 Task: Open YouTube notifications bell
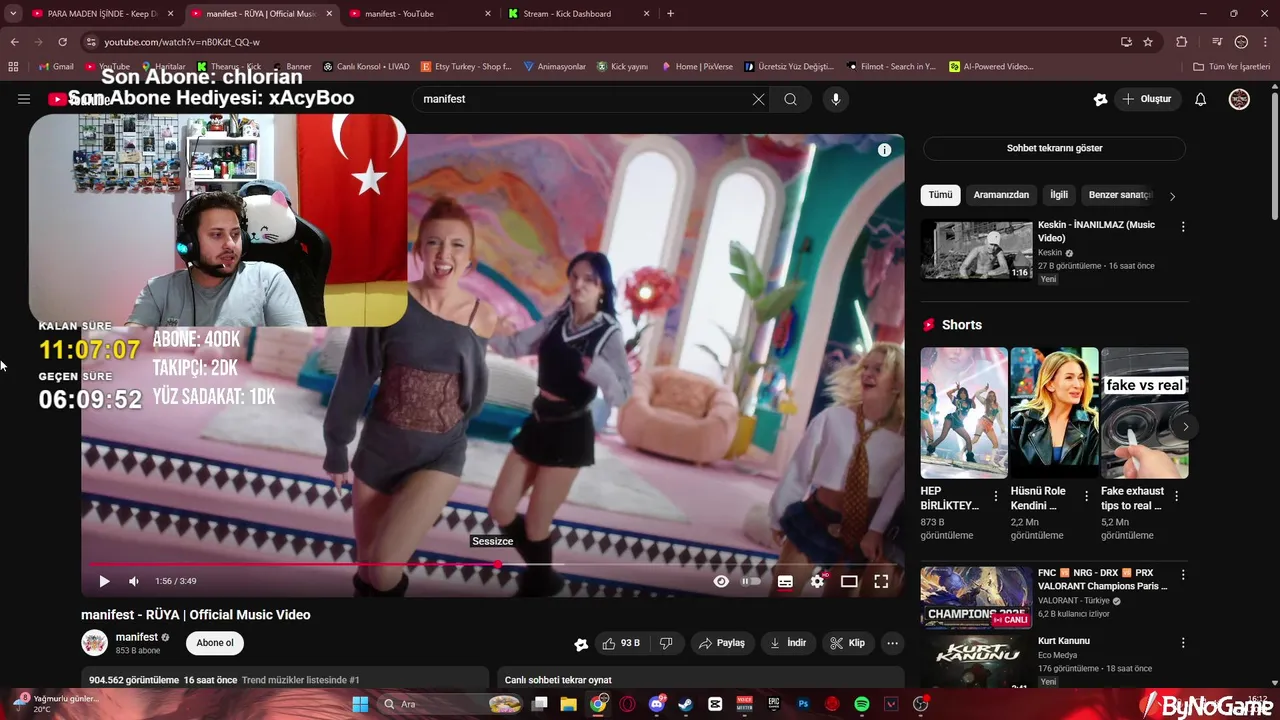pyautogui.click(x=1201, y=99)
